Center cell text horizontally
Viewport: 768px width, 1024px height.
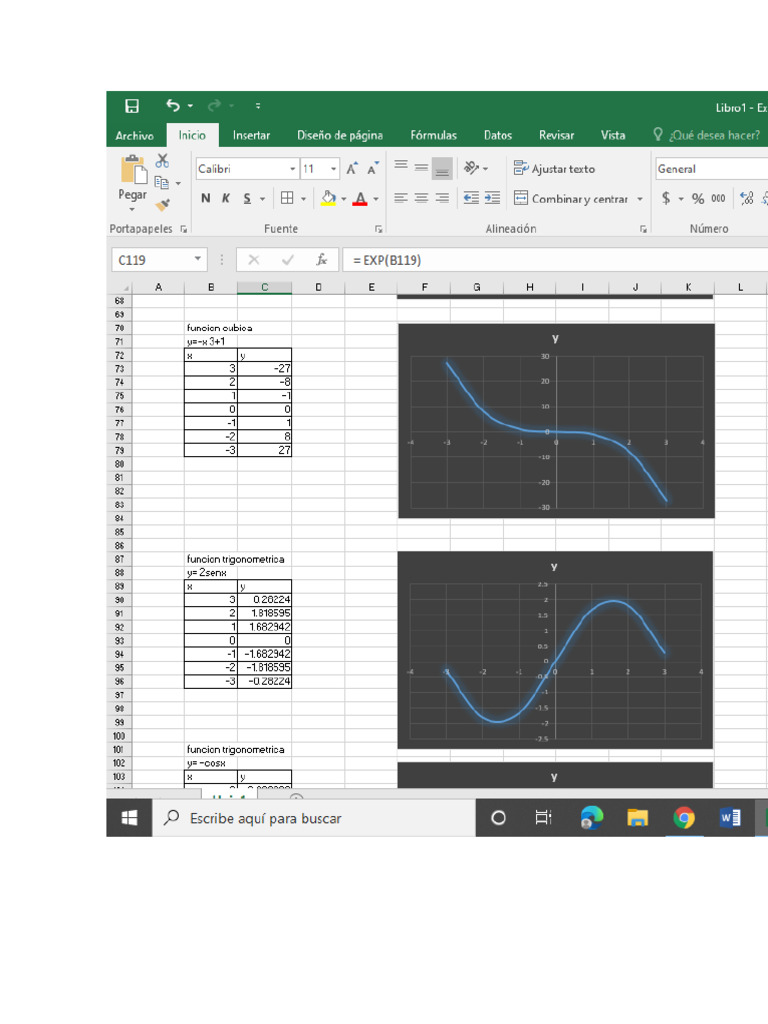click(422, 198)
